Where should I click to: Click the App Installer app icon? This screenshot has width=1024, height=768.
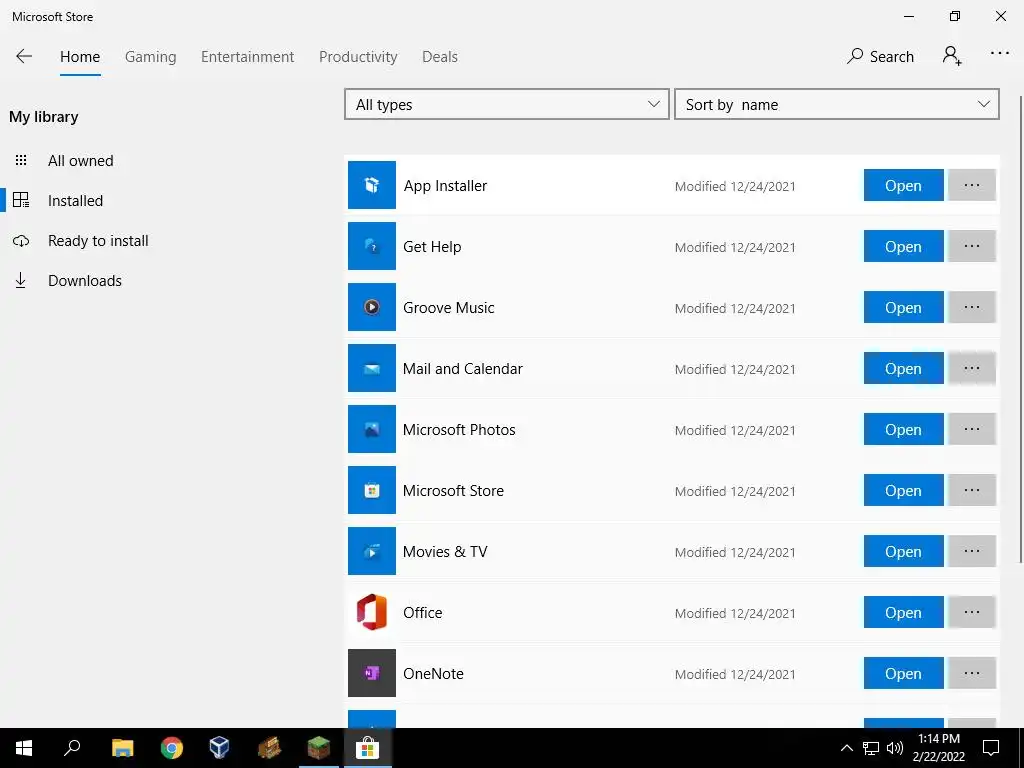click(x=372, y=185)
